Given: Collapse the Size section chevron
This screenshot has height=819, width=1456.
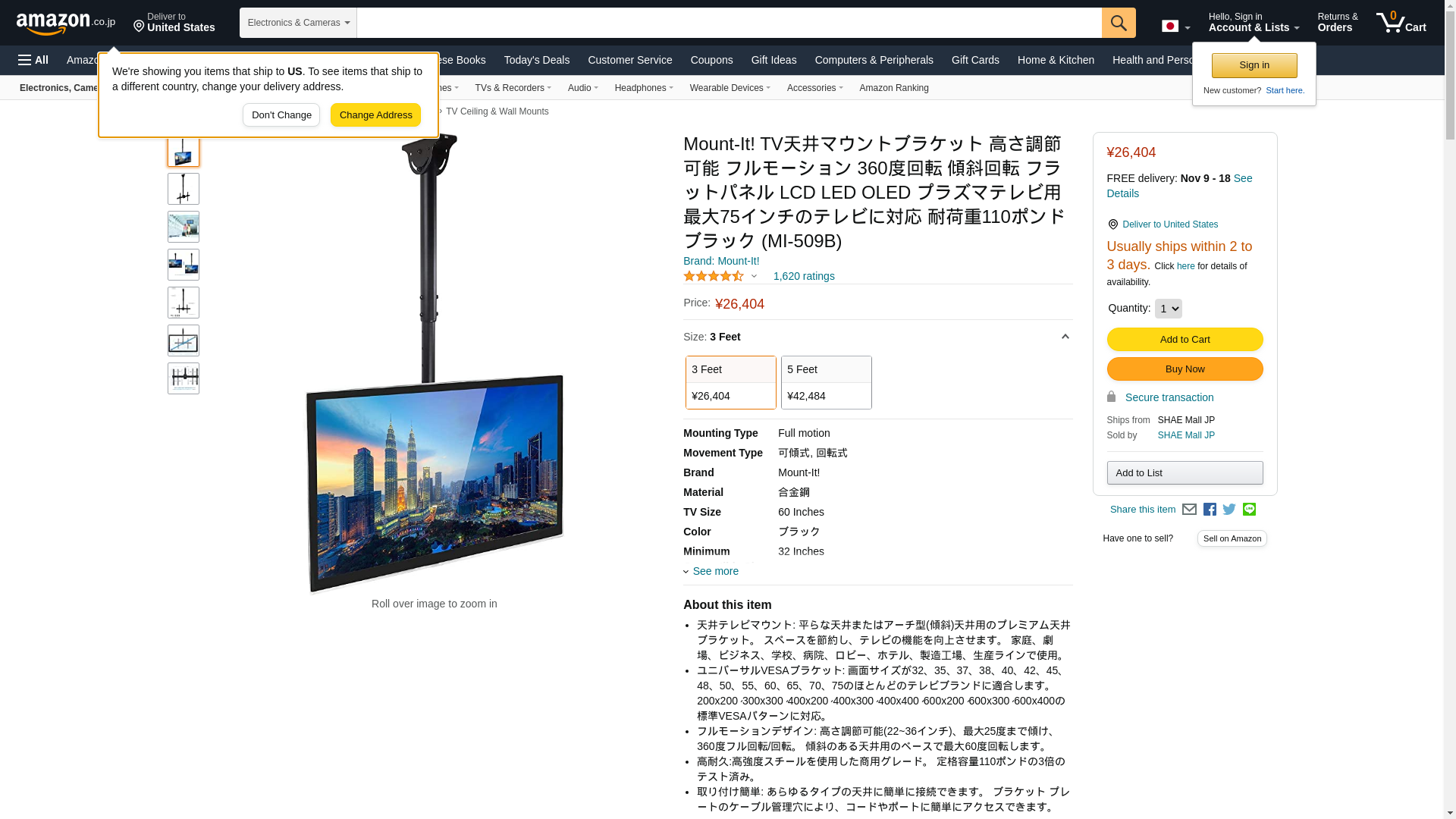Looking at the screenshot, I should [1065, 337].
